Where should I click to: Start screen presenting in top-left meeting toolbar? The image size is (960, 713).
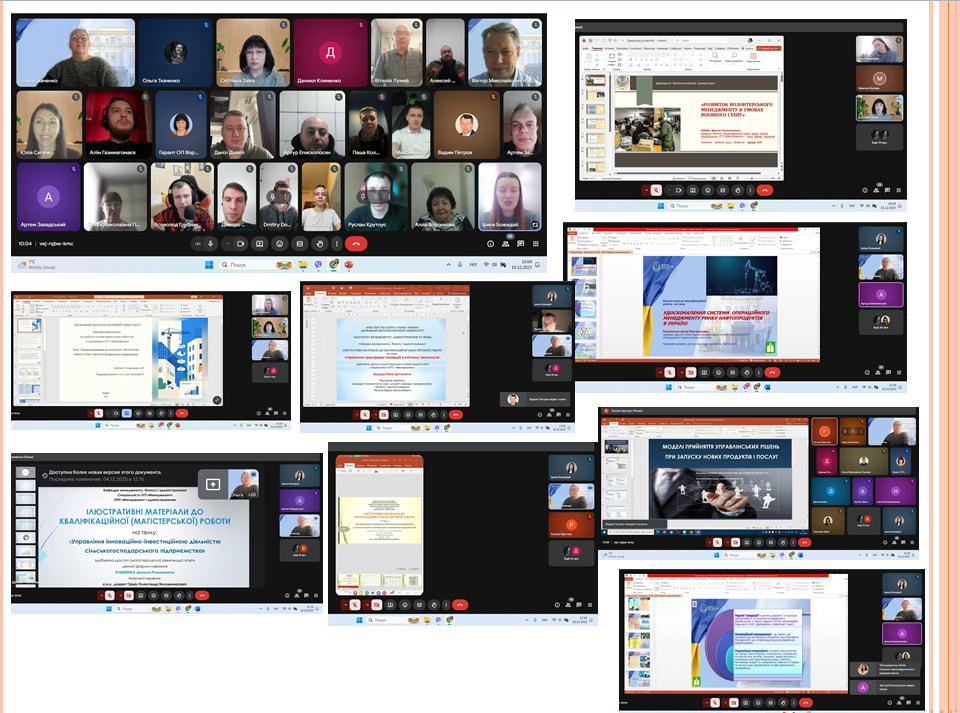tap(299, 243)
